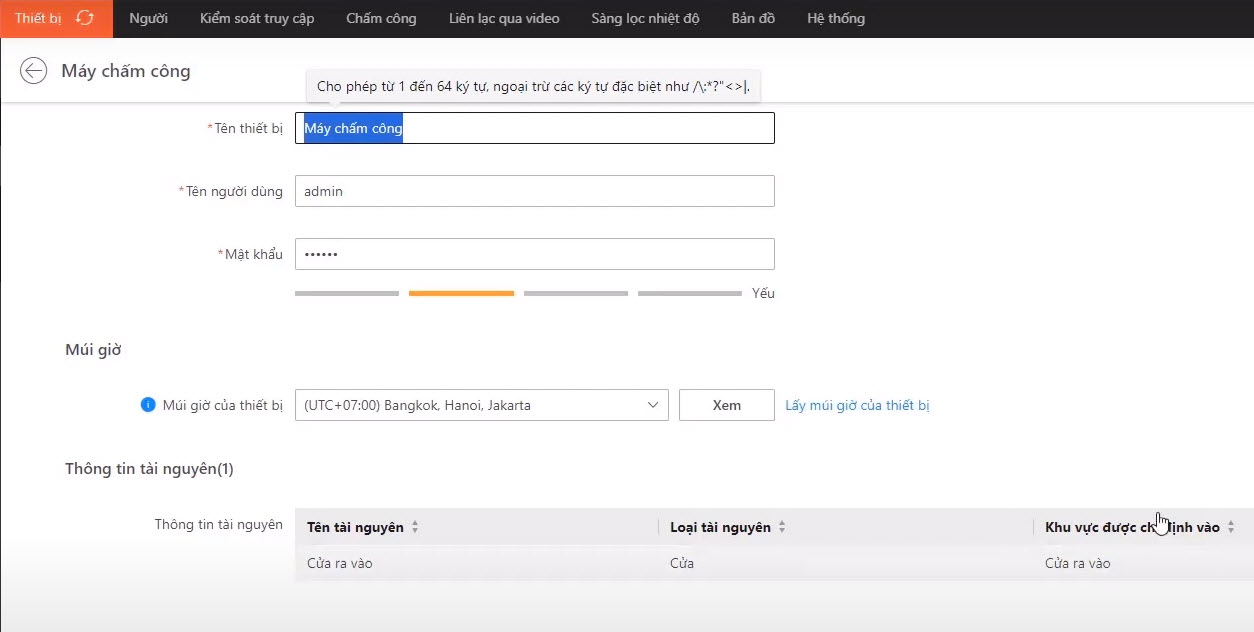Sort by Tên tài nguyên column arrows
Image resolution: width=1254 pixels, height=632 pixels.
point(415,527)
